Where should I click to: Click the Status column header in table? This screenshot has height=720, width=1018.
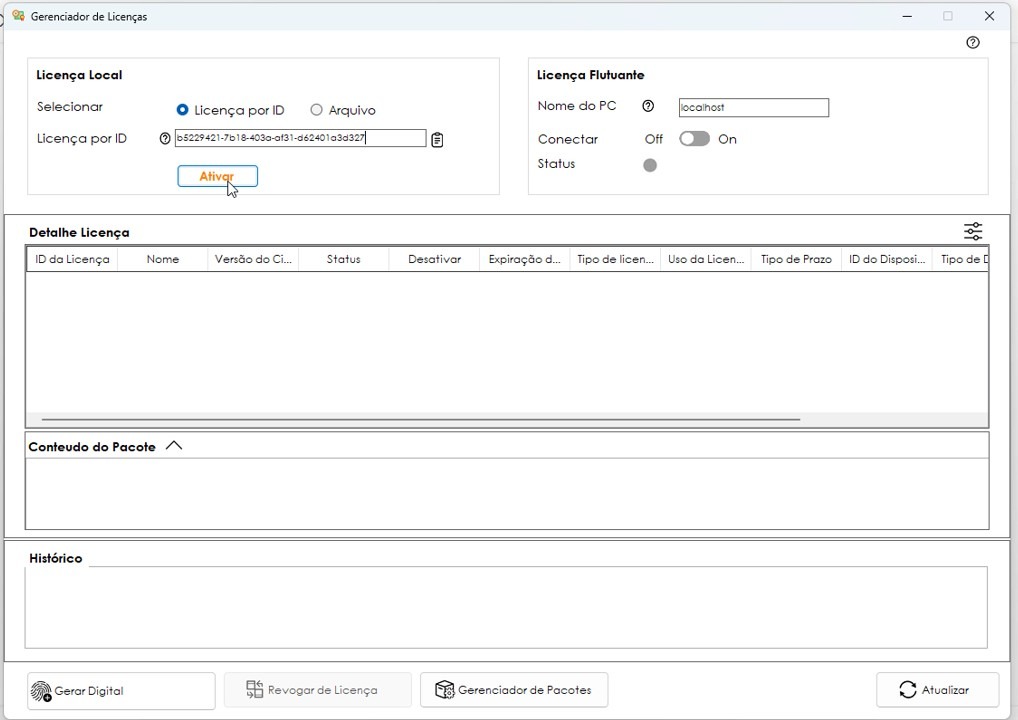(x=343, y=259)
